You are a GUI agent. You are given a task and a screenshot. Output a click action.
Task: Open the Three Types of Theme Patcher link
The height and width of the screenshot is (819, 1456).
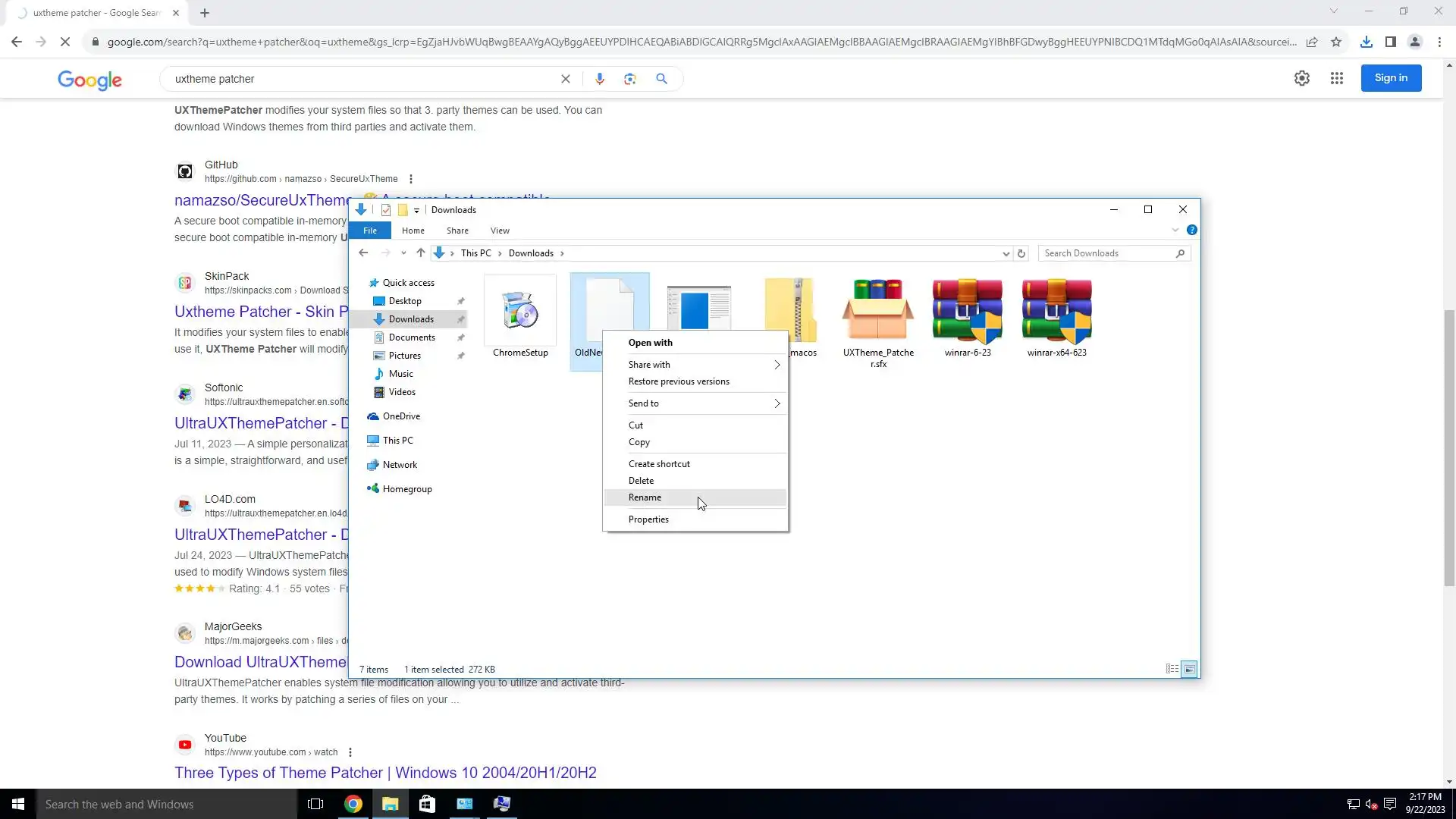point(385,773)
